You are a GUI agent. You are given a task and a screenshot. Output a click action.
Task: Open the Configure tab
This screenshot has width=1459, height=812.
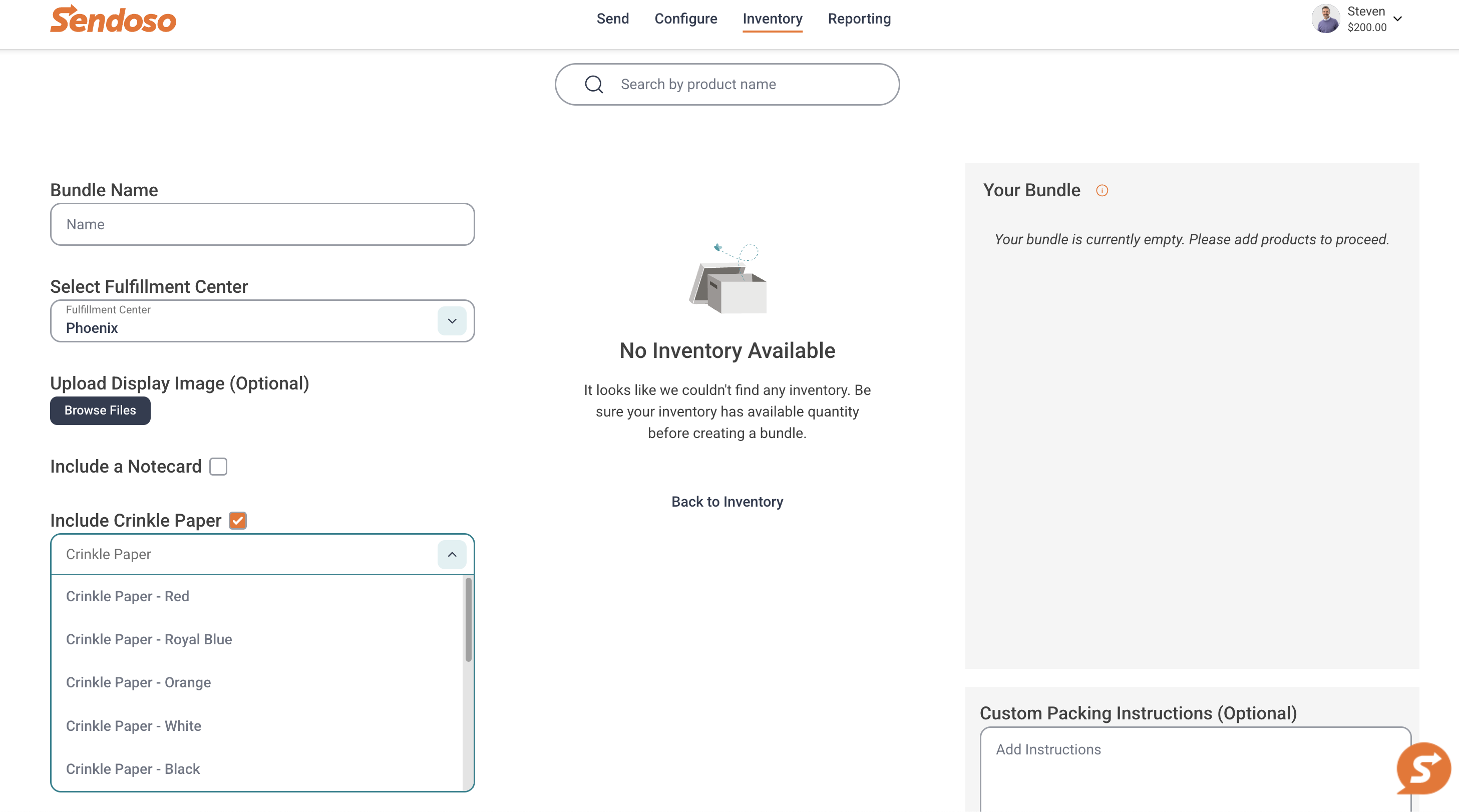(x=685, y=19)
